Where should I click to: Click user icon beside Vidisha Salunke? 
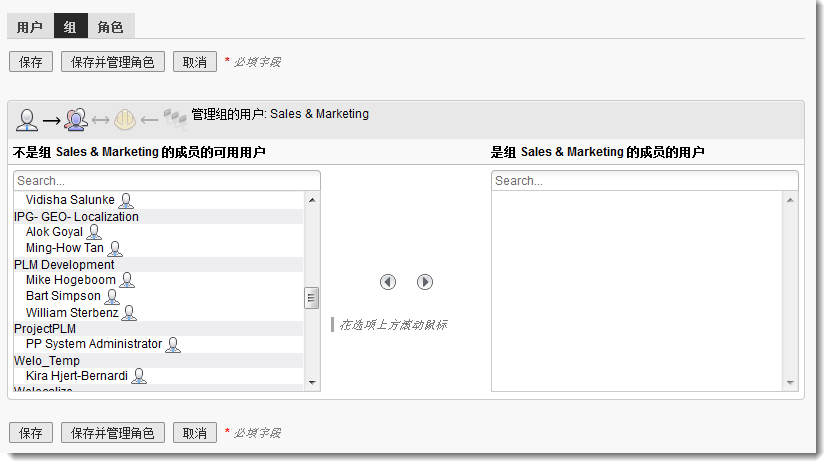click(x=126, y=201)
